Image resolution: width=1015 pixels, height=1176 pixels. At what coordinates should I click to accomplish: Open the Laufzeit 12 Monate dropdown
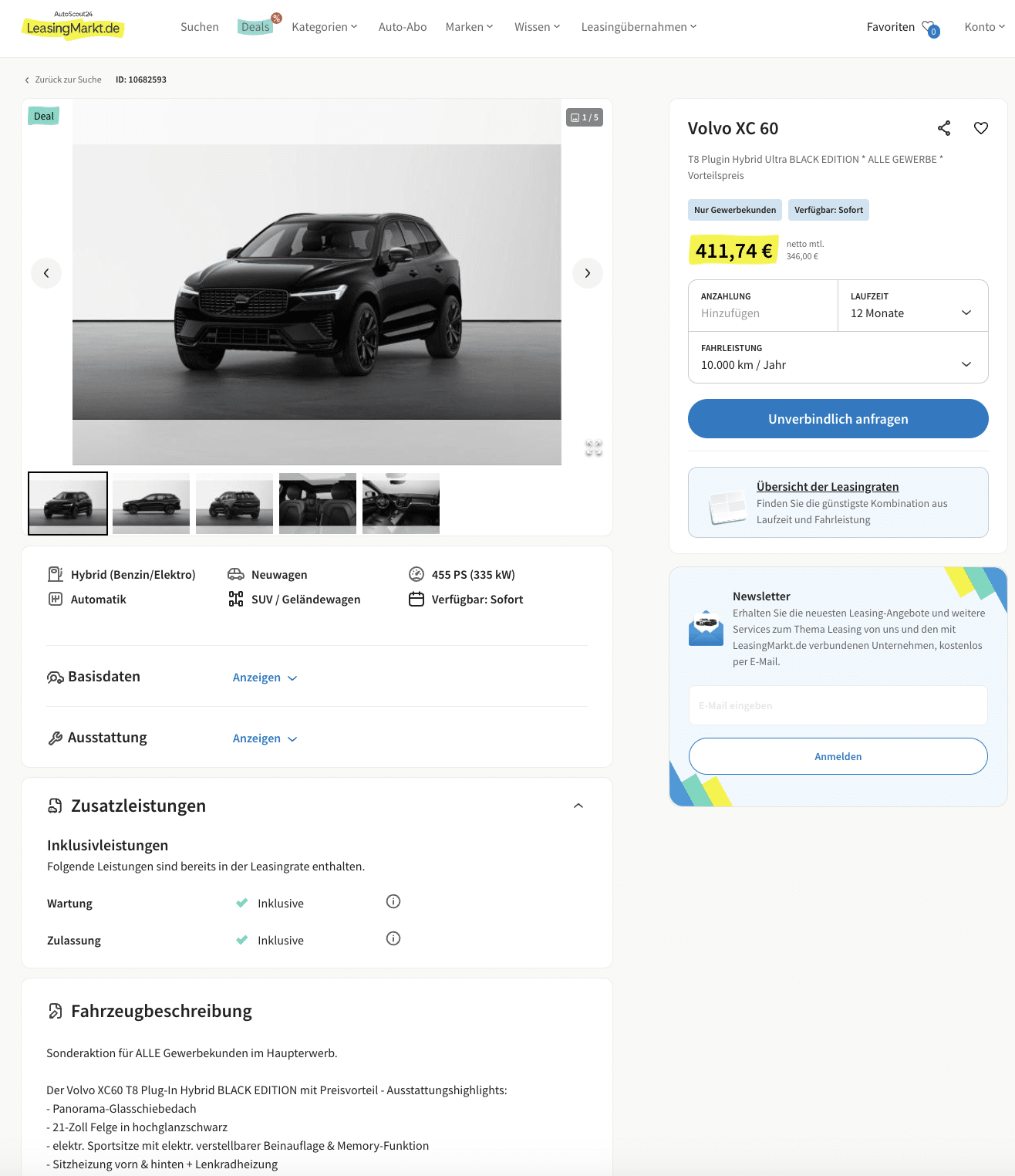coord(913,306)
